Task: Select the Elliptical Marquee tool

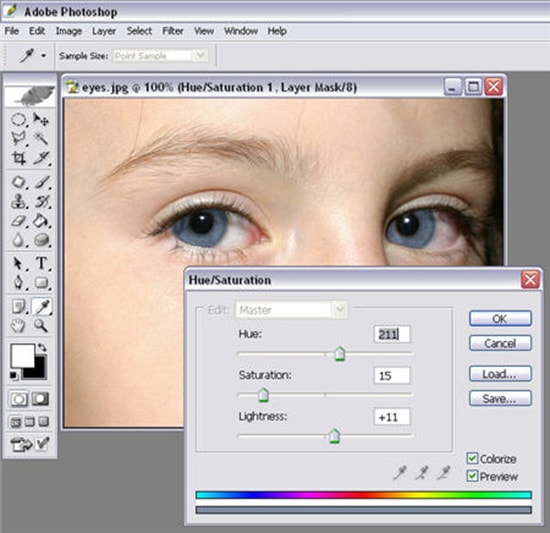Action: pyautogui.click(x=19, y=120)
